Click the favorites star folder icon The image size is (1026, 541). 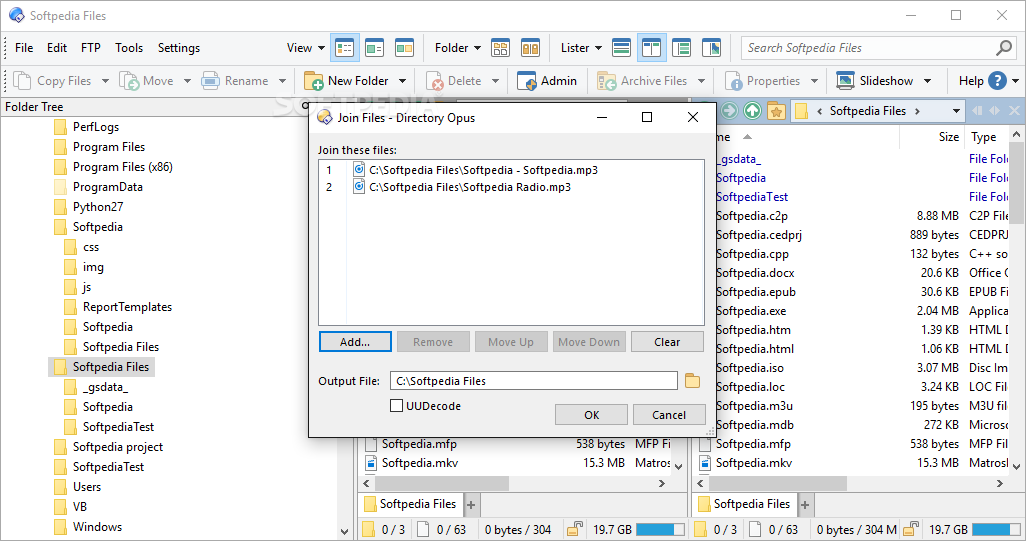[776, 111]
